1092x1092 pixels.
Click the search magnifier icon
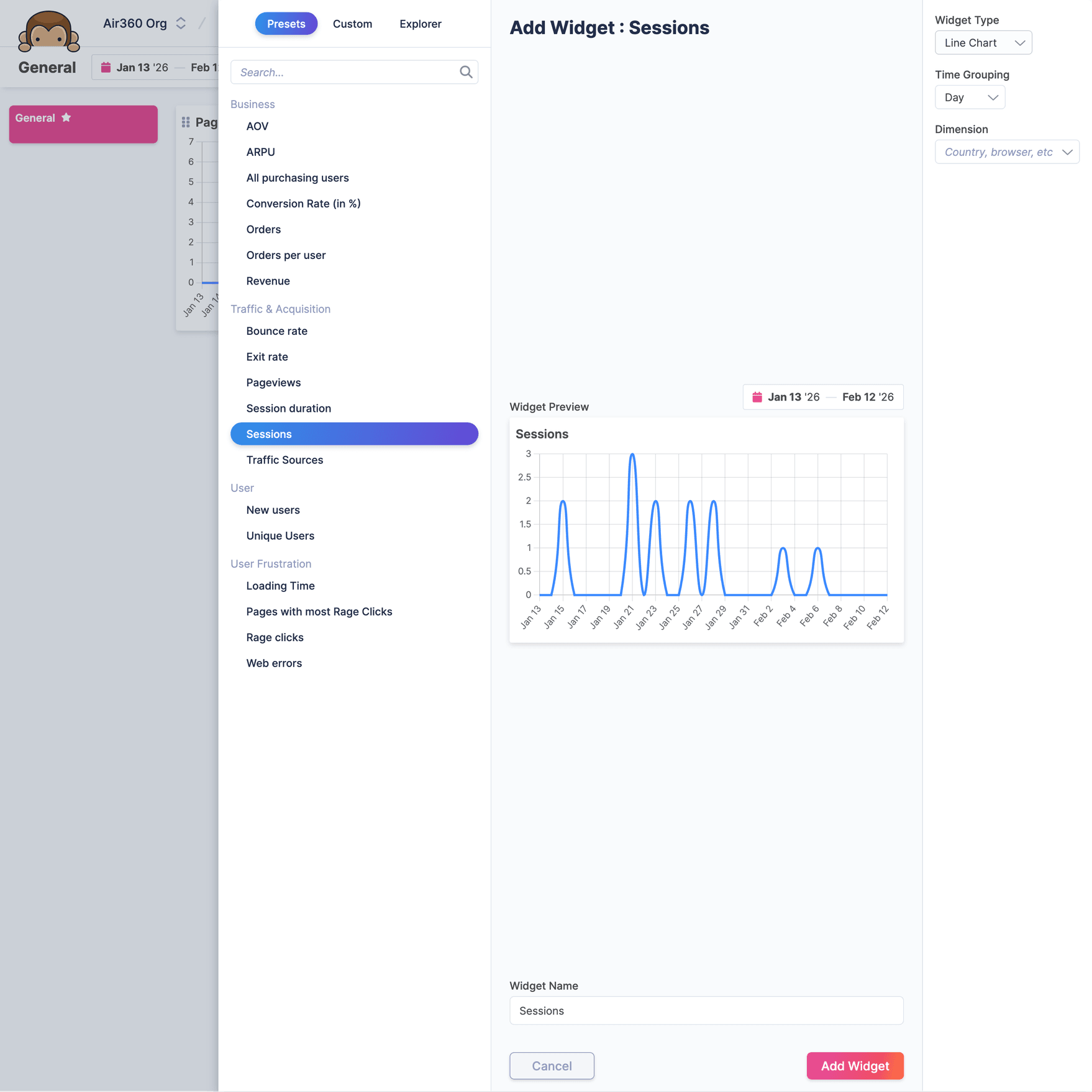coord(465,72)
